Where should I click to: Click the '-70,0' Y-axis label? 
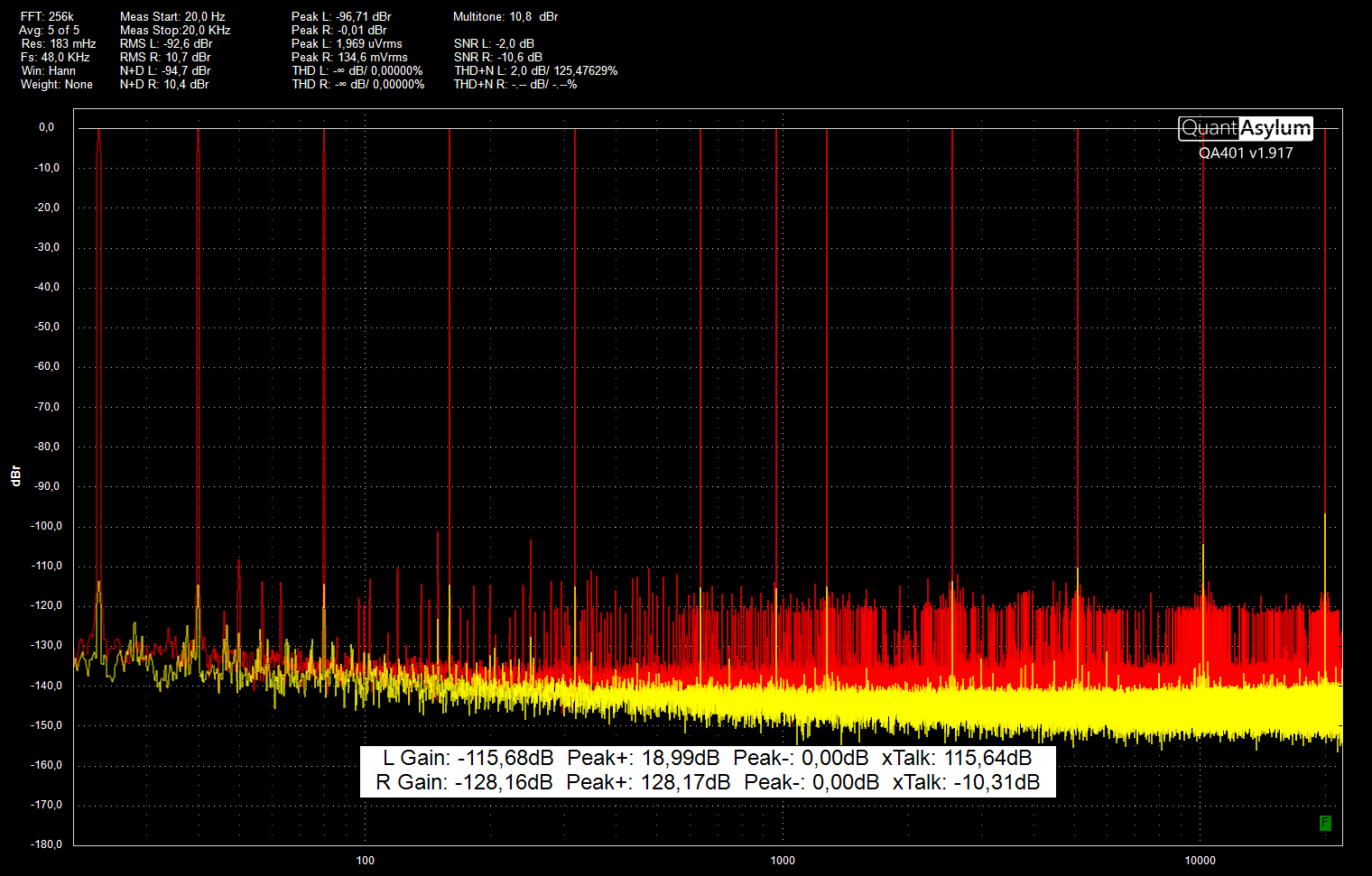pyautogui.click(x=47, y=407)
